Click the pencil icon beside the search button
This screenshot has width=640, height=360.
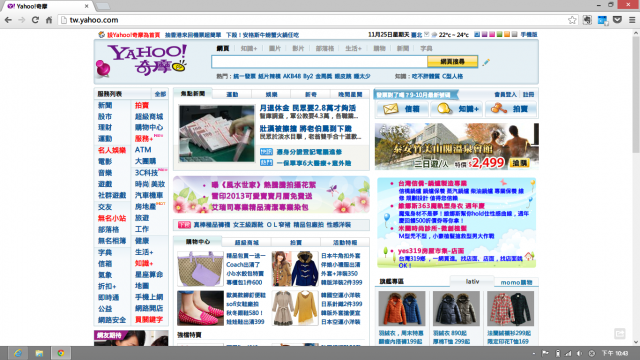486,62
